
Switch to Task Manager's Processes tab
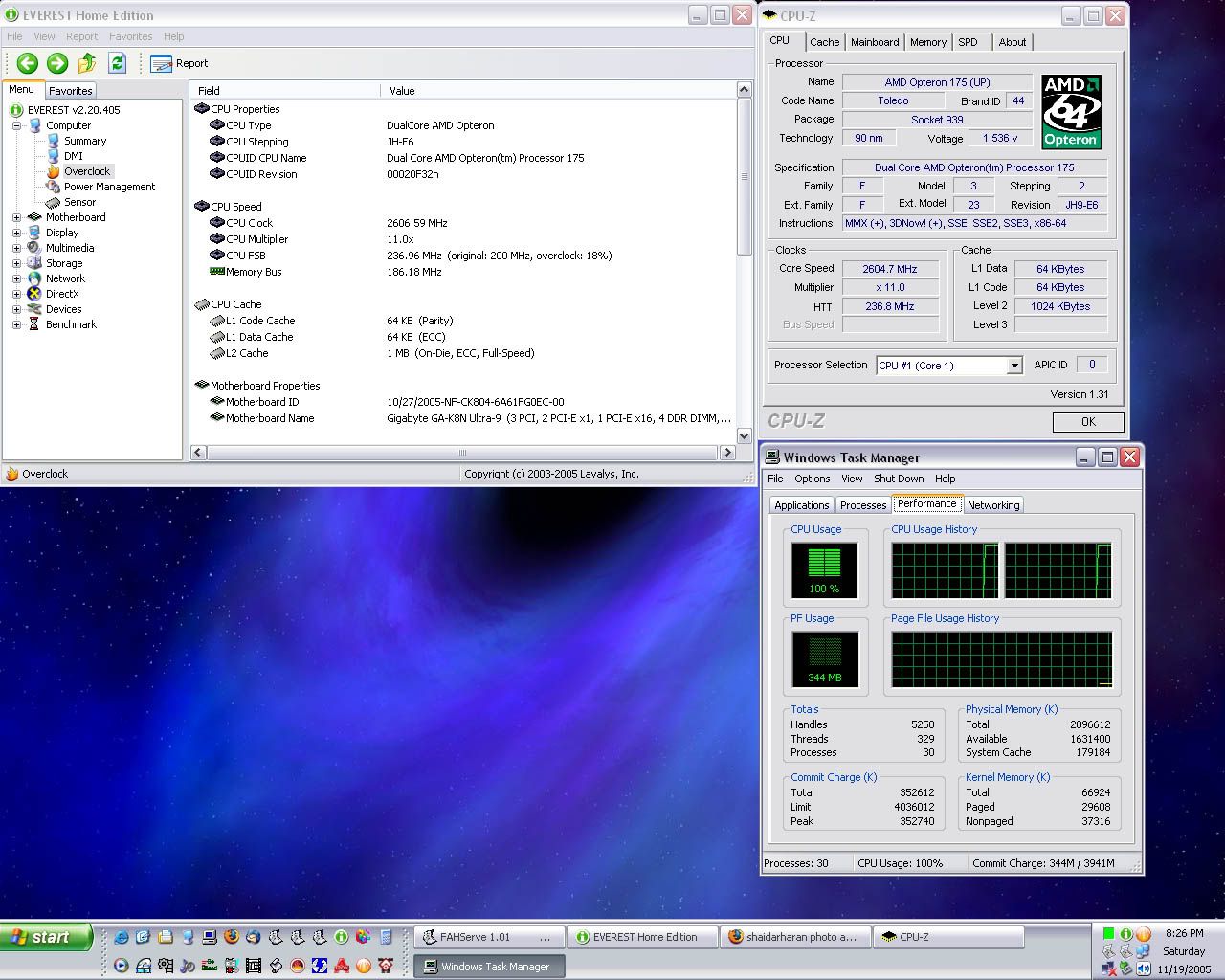coord(862,505)
